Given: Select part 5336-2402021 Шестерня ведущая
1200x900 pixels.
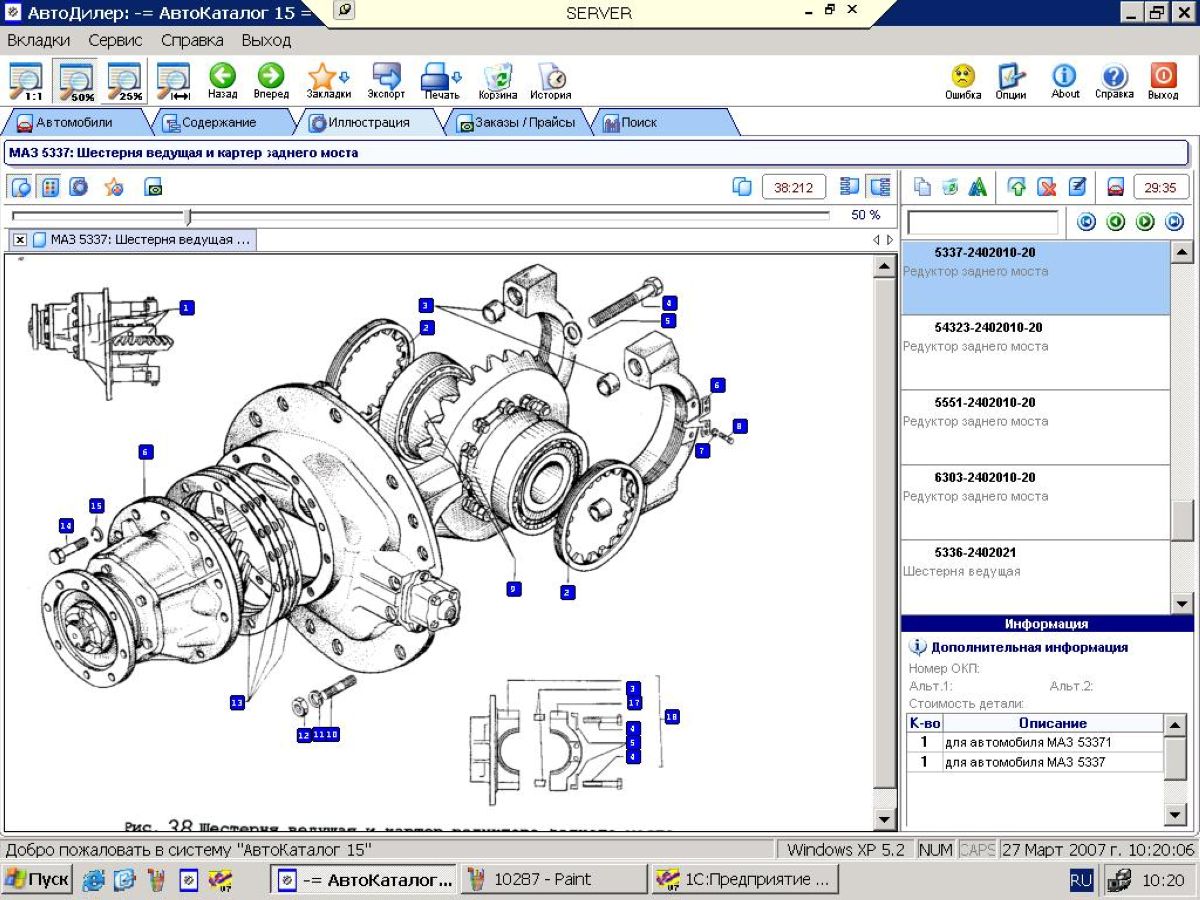Looking at the screenshot, I should tap(1035, 577).
